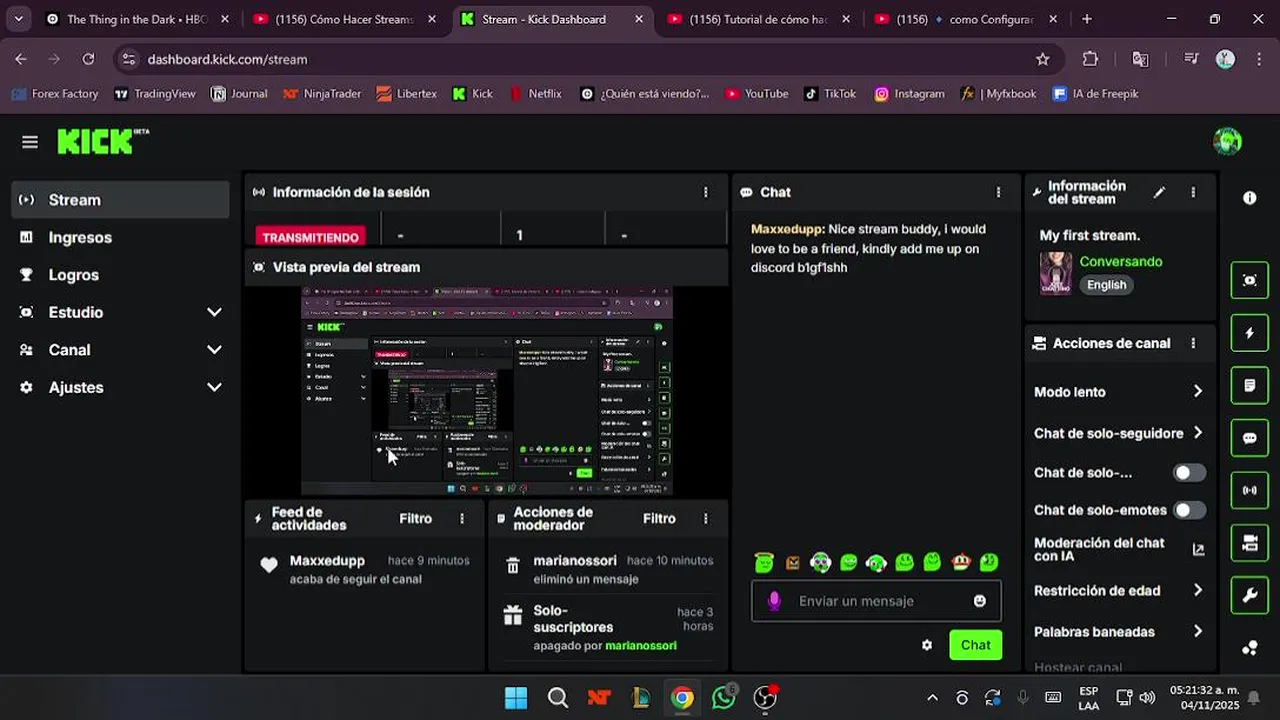Bookmark this page with the star icon
Viewport: 1280px width, 720px height.
coord(1043,59)
